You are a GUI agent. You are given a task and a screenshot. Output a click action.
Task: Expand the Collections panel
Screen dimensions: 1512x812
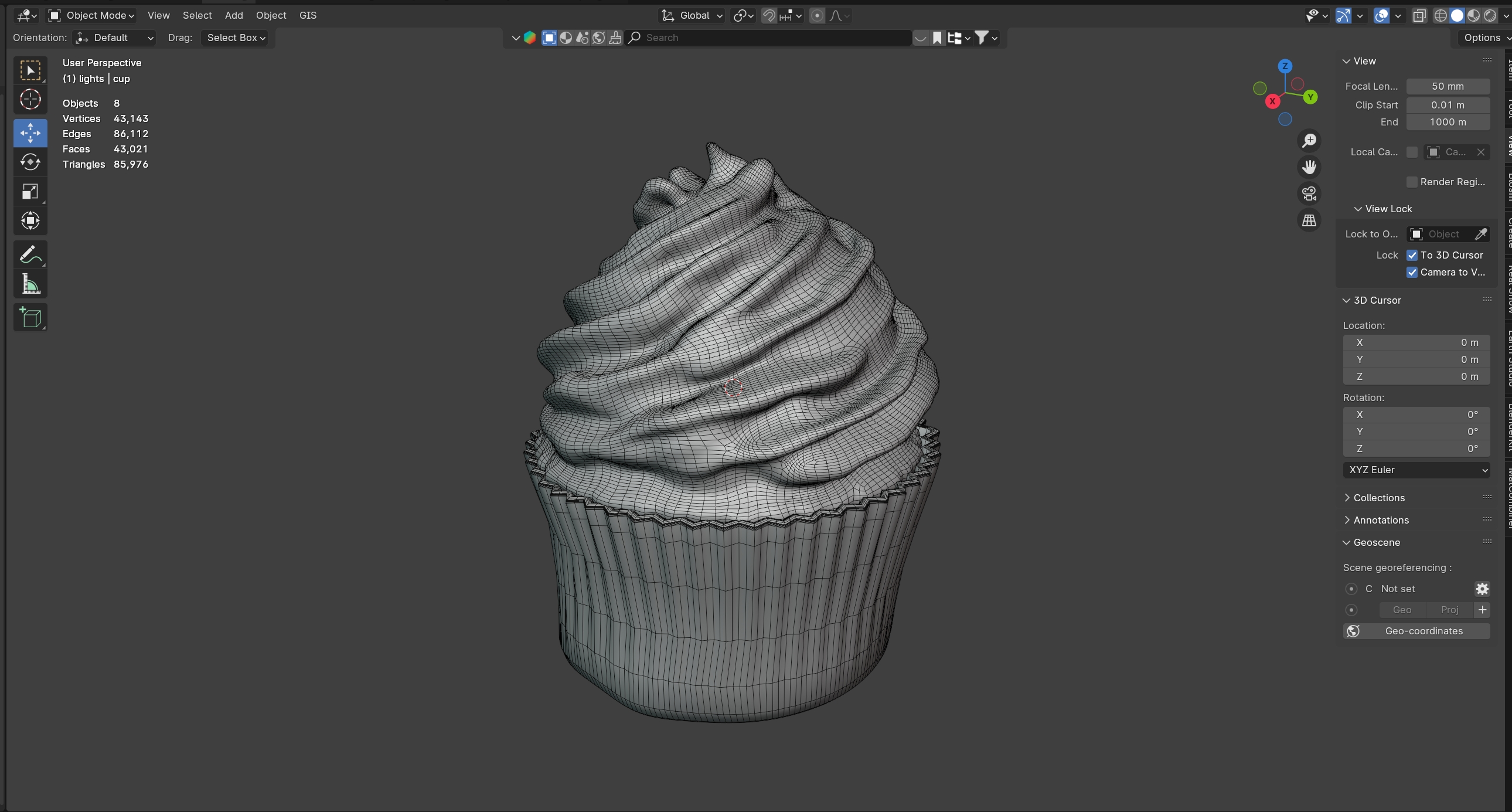(x=1378, y=498)
